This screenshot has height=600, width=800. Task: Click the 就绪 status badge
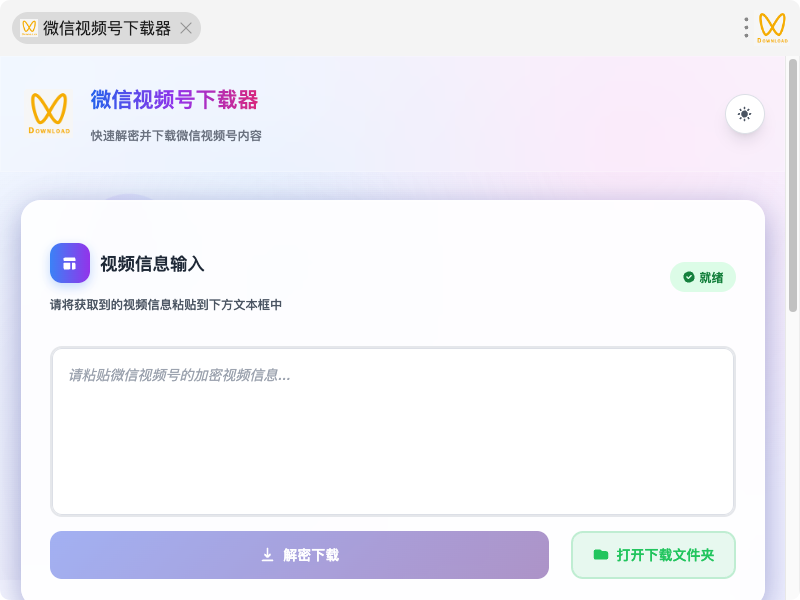point(703,277)
